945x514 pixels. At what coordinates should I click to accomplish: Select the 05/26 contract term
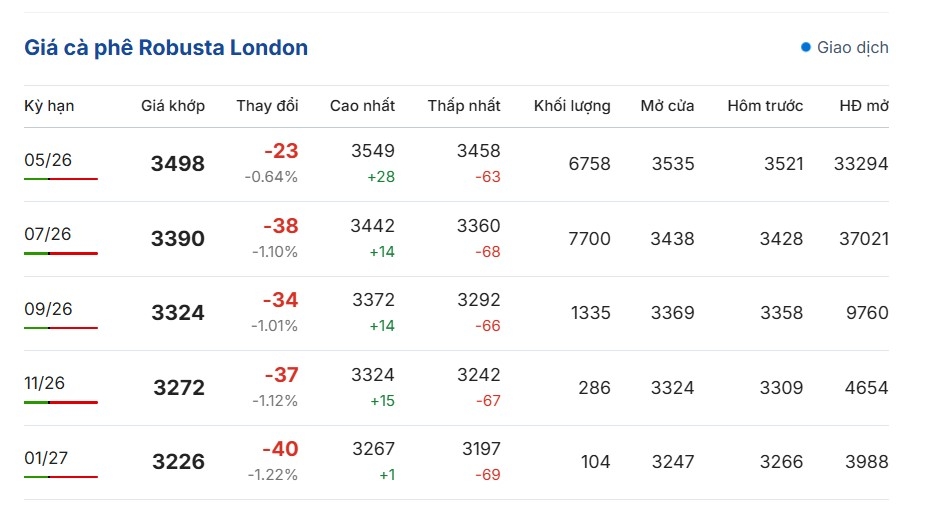click(x=48, y=160)
